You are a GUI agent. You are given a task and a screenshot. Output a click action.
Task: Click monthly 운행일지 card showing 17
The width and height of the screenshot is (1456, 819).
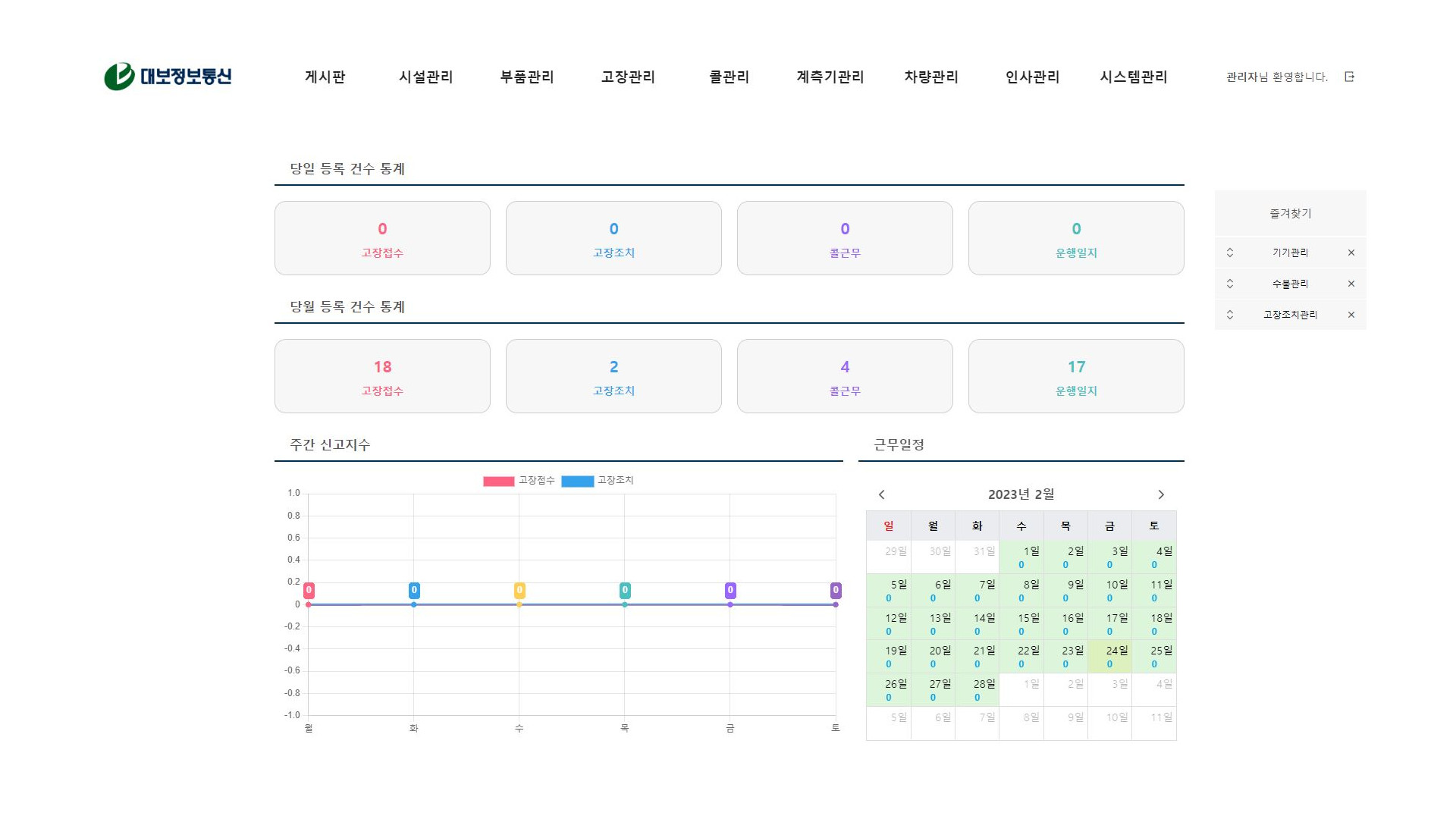(x=1075, y=376)
